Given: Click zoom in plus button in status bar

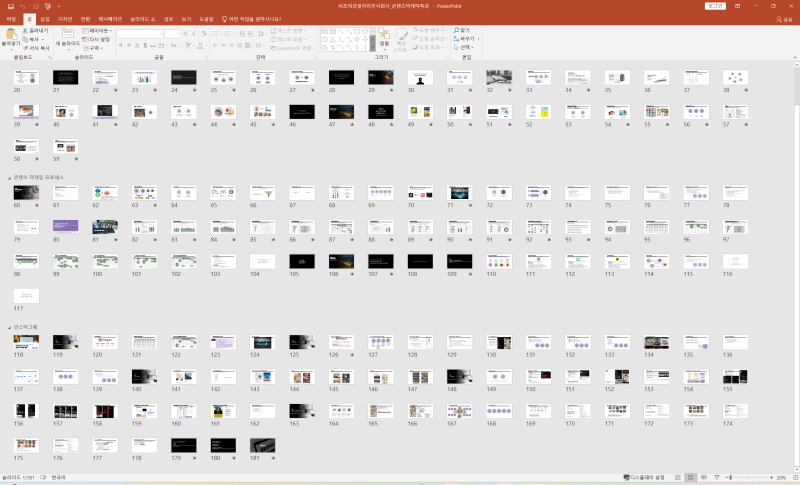Looking at the screenshot, I should click(x=771, y=478).
